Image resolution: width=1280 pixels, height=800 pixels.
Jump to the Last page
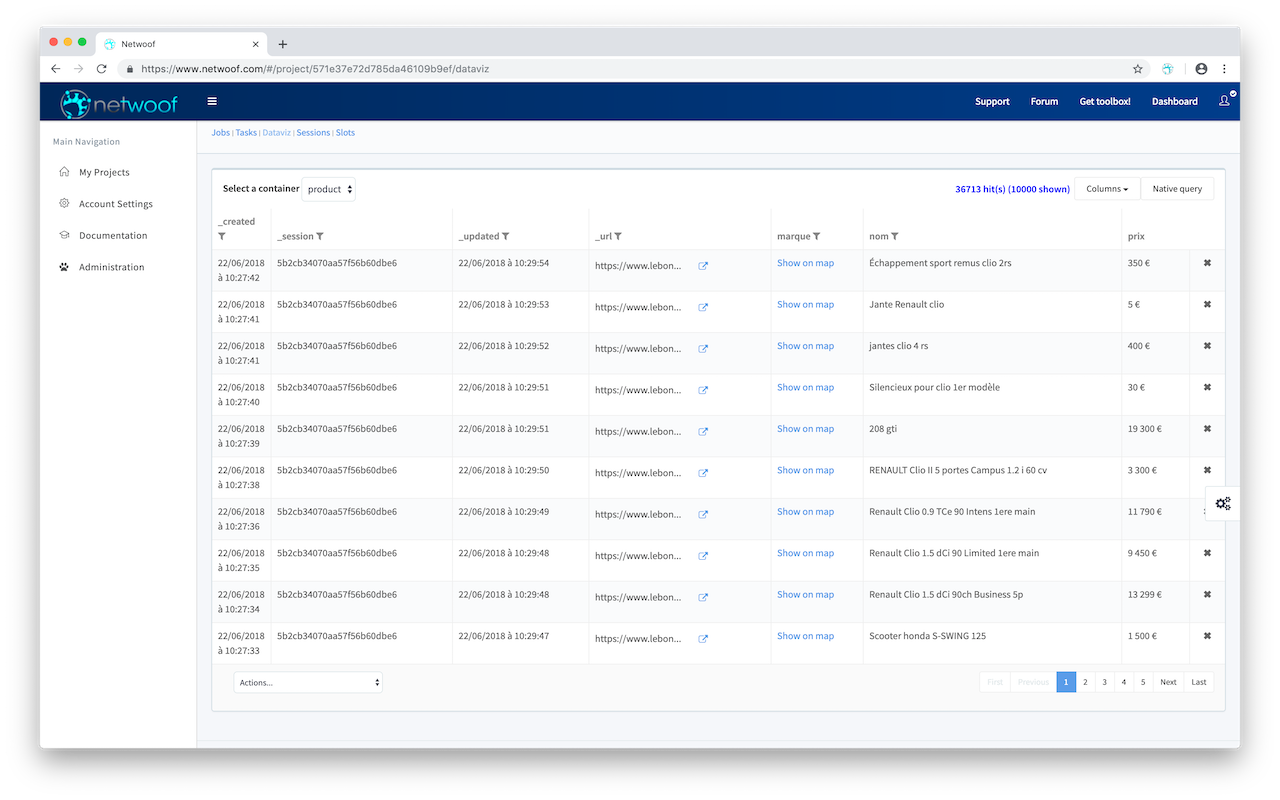[x=1199, y=682]
